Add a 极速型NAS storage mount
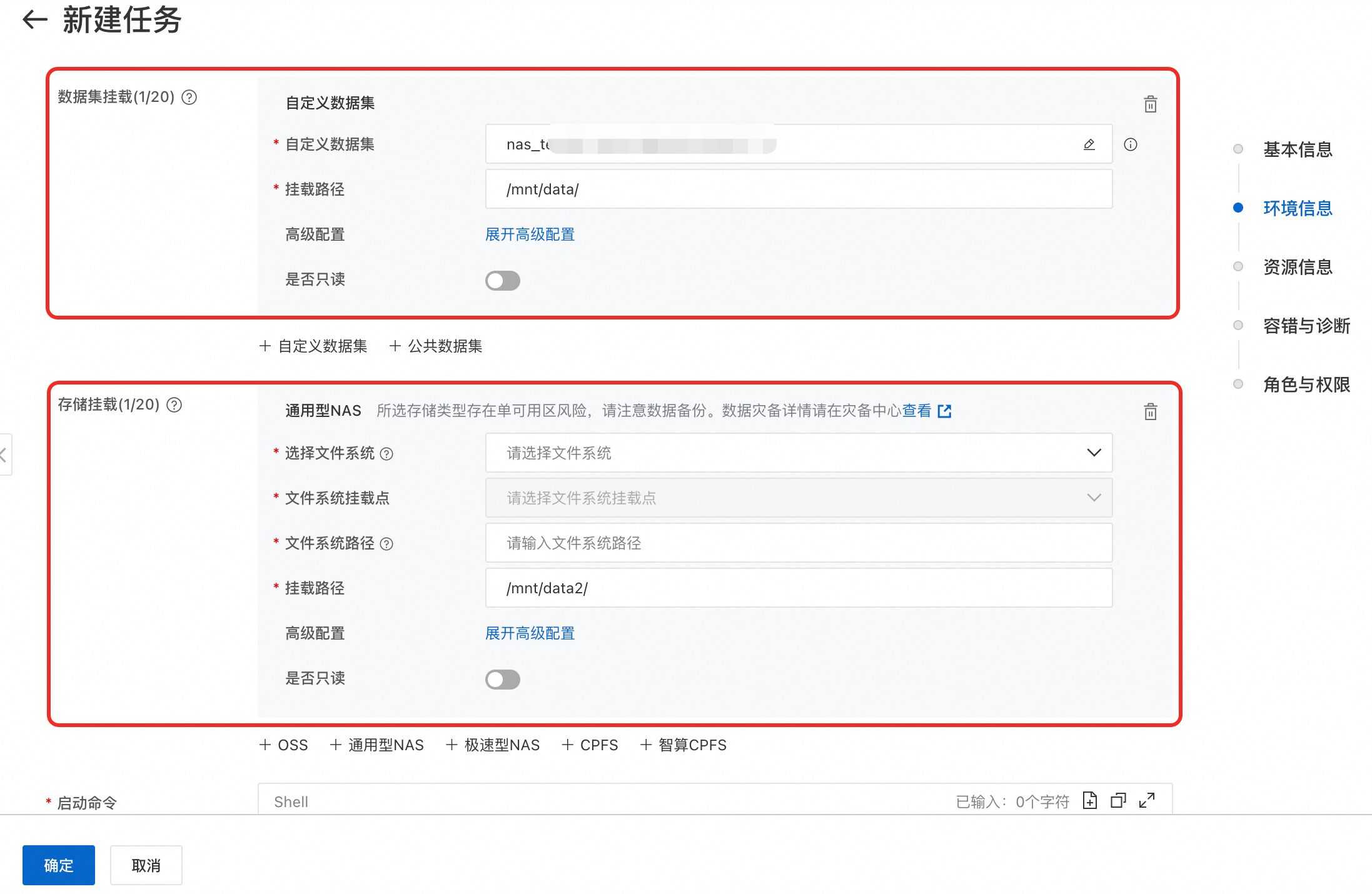The height and width of the screenshot is (894, 1372). (493, 745)
